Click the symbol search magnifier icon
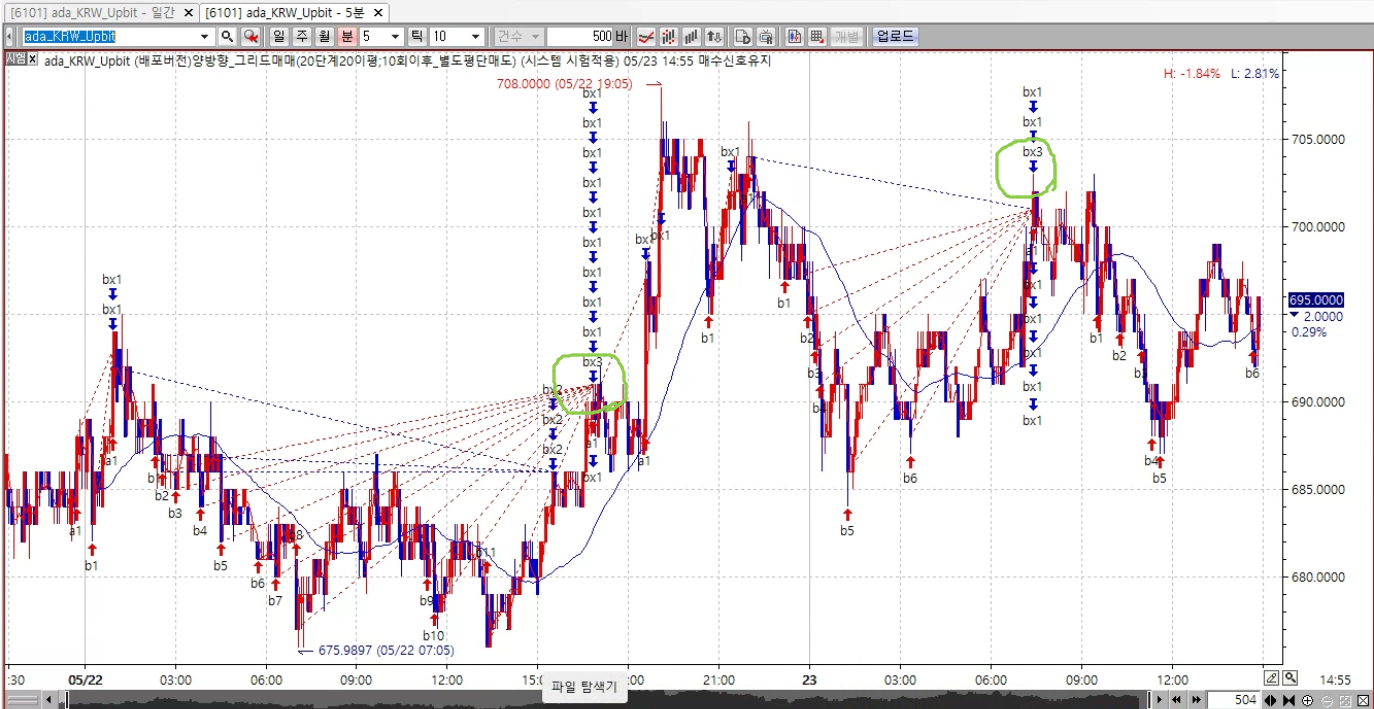 point(227,36)
